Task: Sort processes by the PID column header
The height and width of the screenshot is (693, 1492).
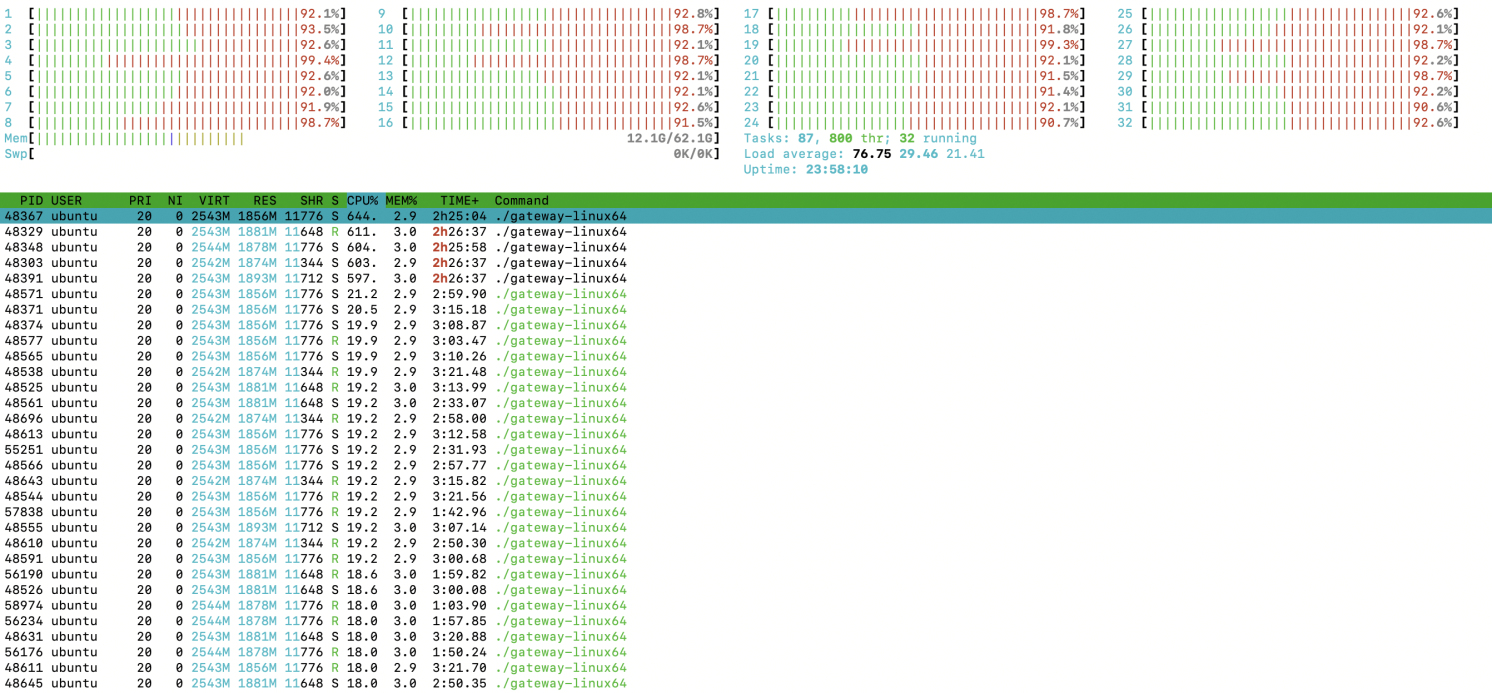Action: click(32, 200)
